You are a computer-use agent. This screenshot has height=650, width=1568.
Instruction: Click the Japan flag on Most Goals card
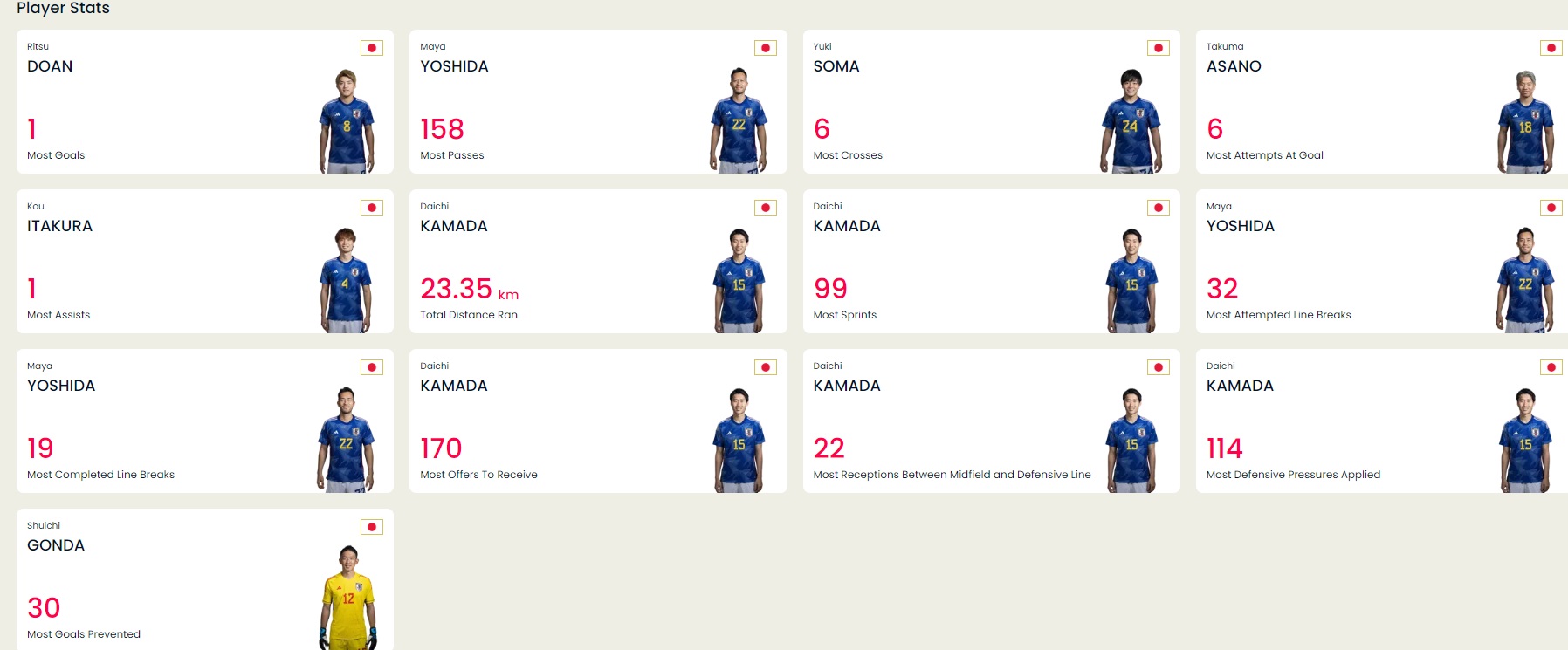click(372, 48)
